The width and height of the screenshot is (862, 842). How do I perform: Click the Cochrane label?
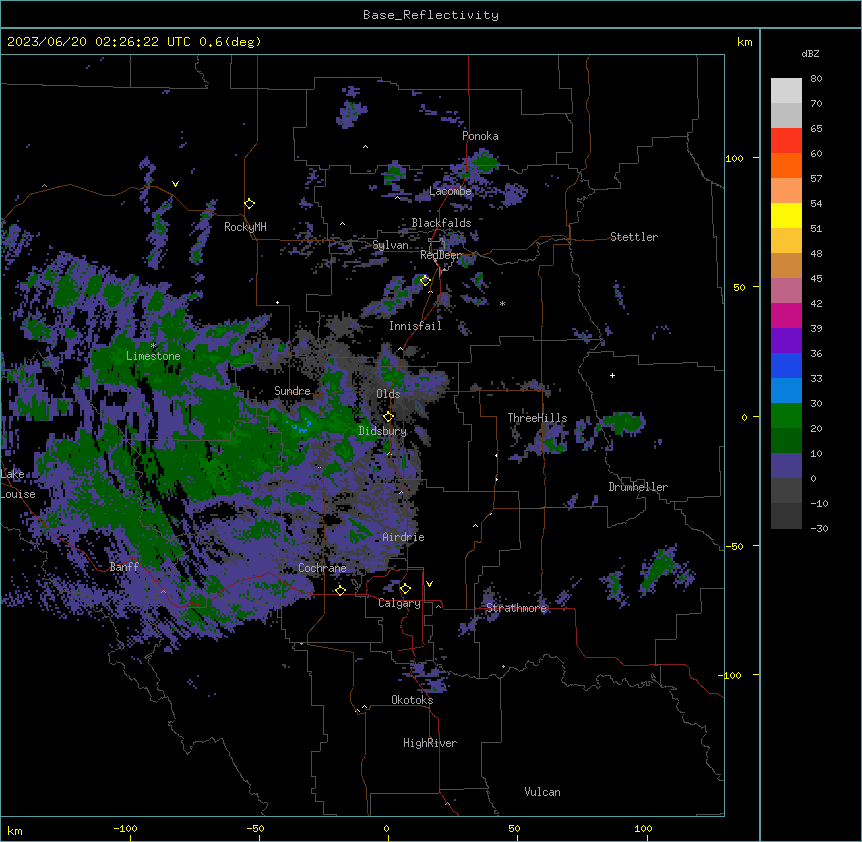point(322,568)
